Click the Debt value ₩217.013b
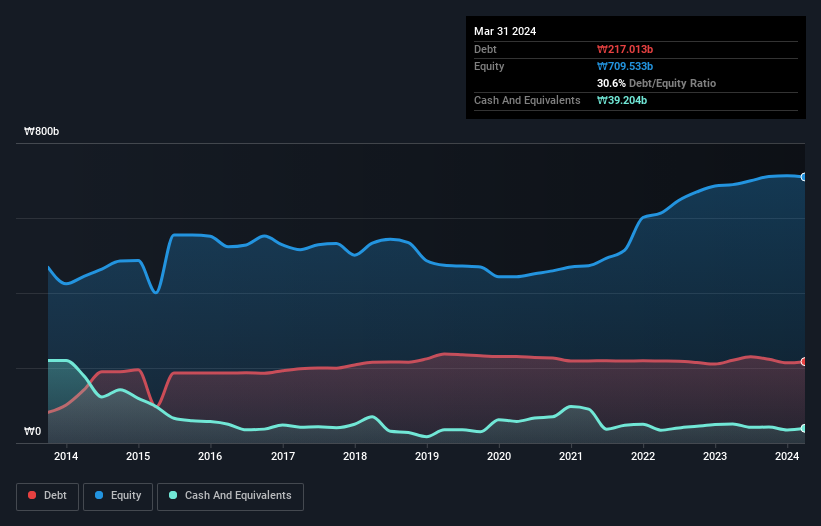 pyautogui.click(x=625, y=49)
